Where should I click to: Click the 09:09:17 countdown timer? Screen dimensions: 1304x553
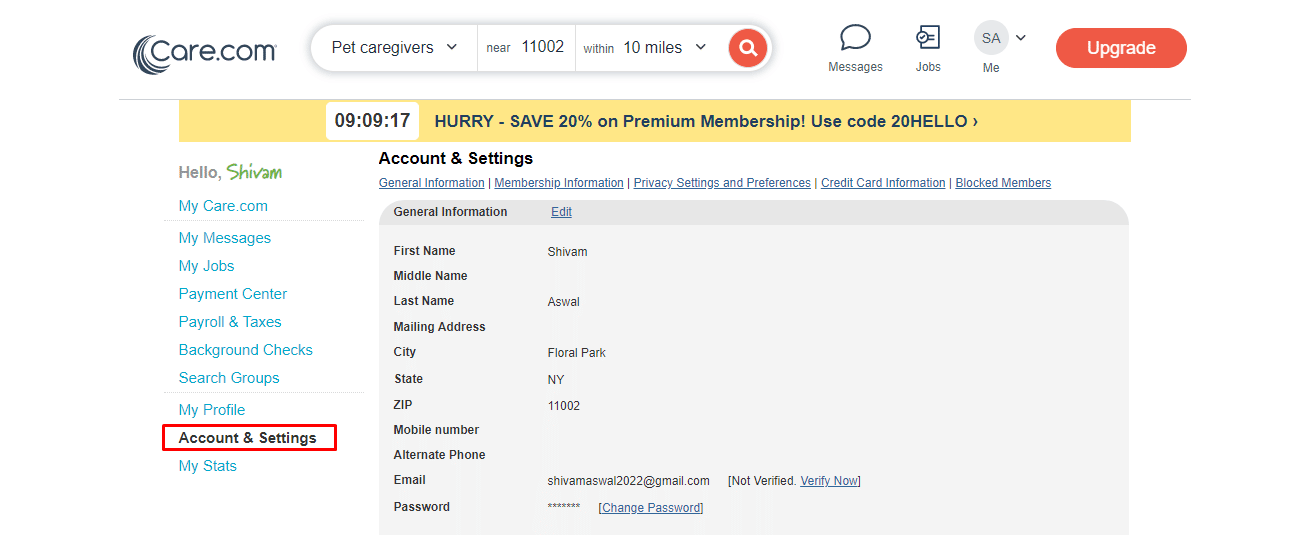pyautogui.click(x=372, y=121)
